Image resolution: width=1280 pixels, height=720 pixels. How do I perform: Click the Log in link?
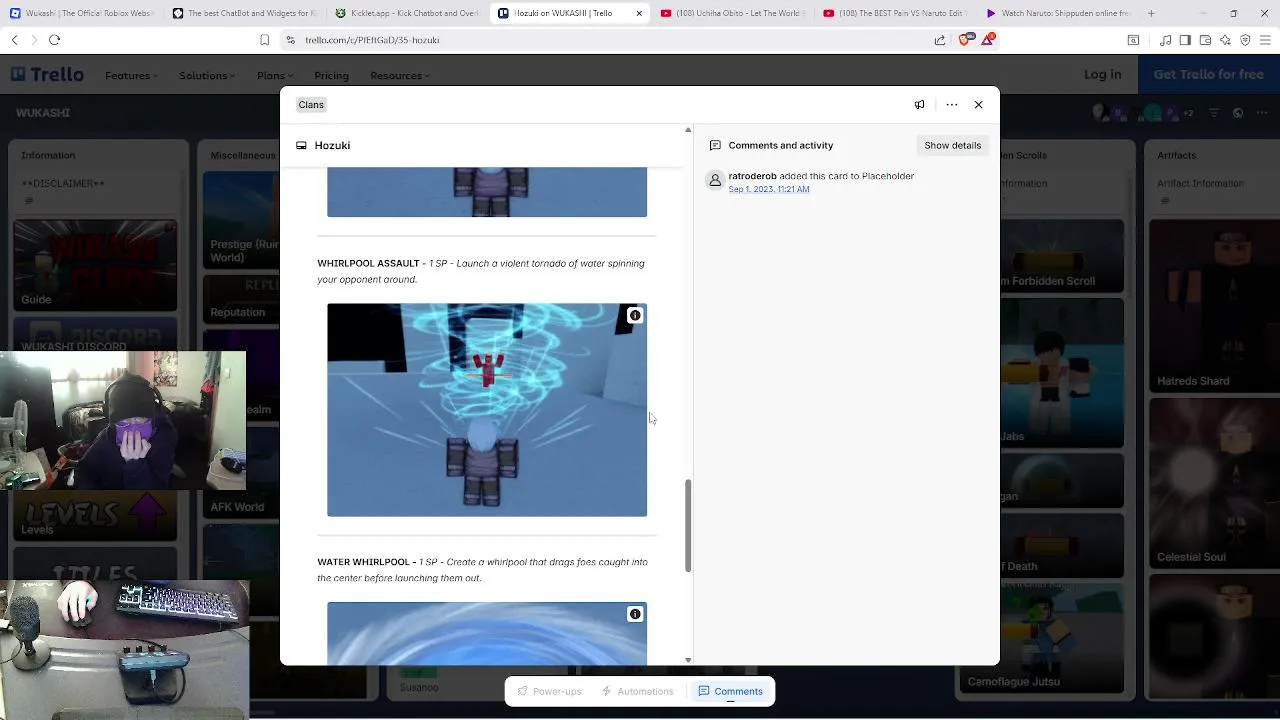[x=1102, y=74]
